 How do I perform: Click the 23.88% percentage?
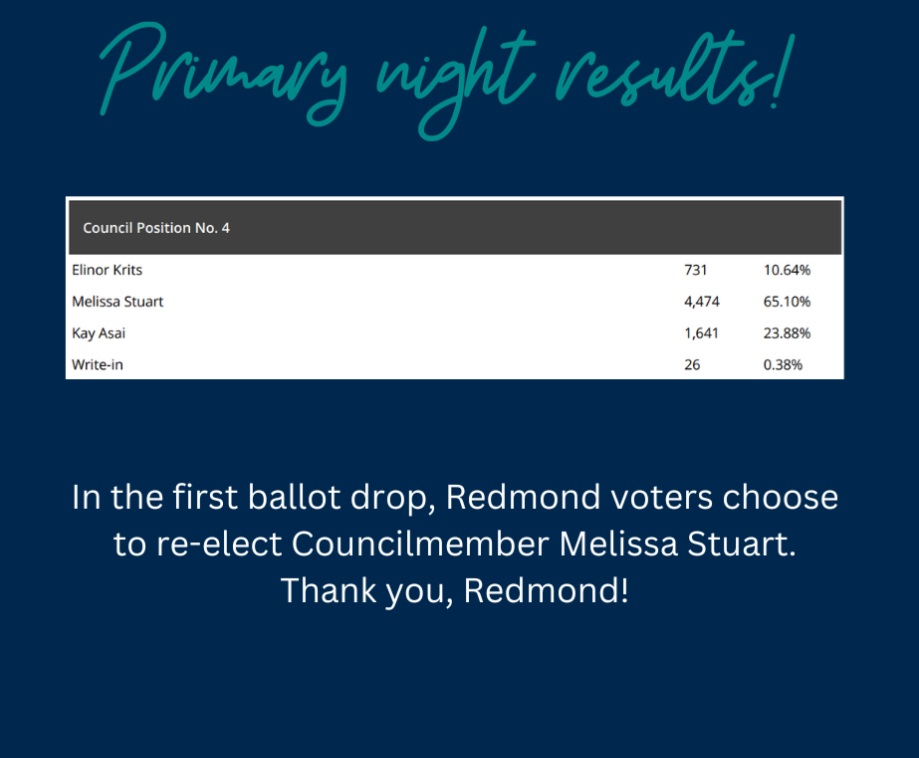point(787,334)
